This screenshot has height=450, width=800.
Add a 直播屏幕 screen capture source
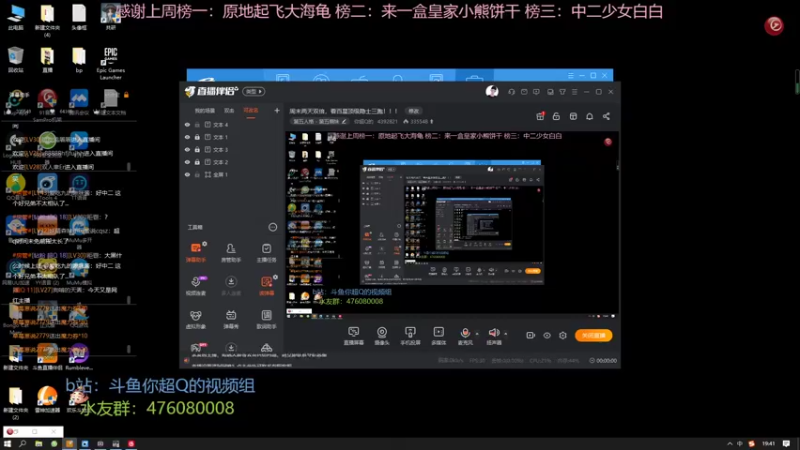(x=354, y=336)
